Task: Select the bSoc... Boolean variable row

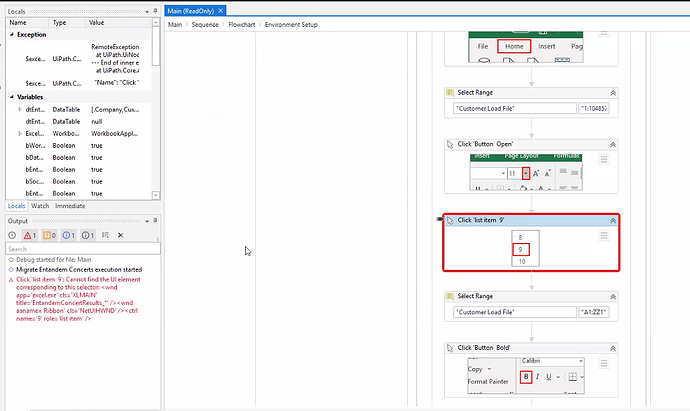Action: (79, 181)
